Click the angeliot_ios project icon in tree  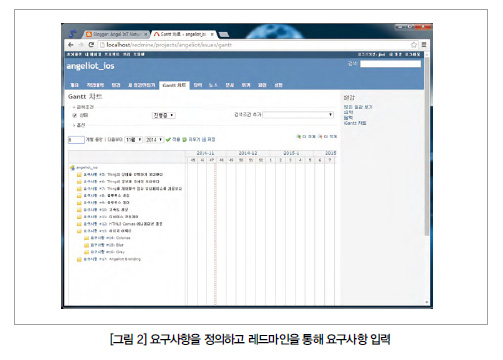coord(72,168)
